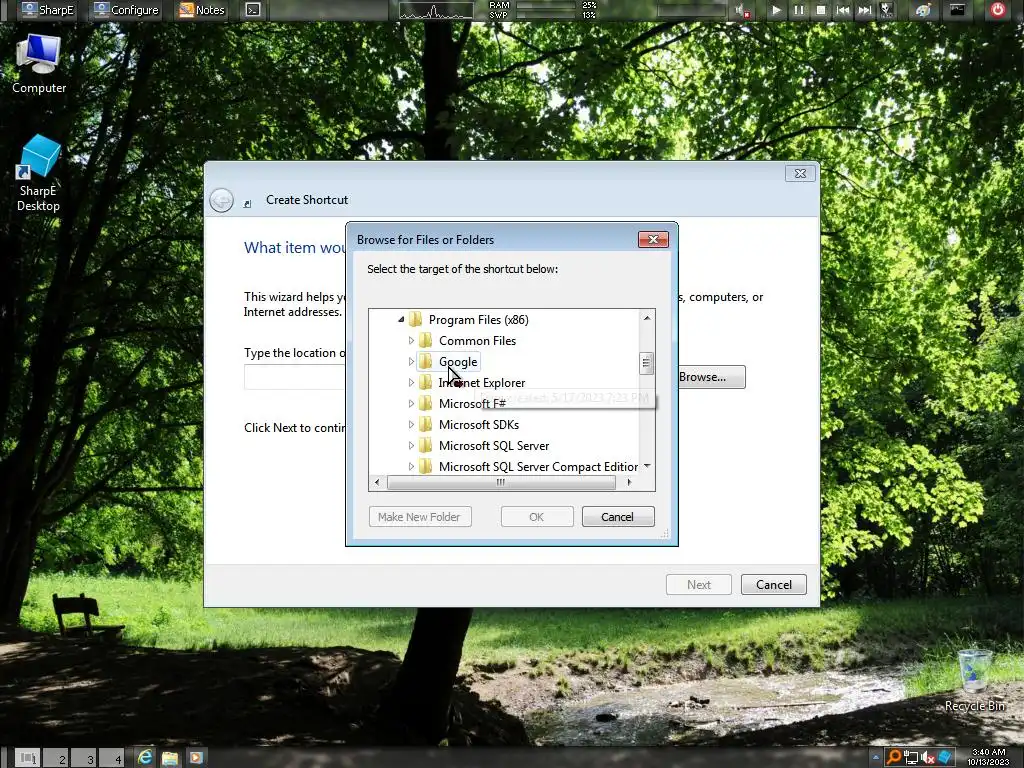The width and height of the screenshot is (1024, 768).
Task: Switch to virtual desktop 2
Action: (56, 758)
